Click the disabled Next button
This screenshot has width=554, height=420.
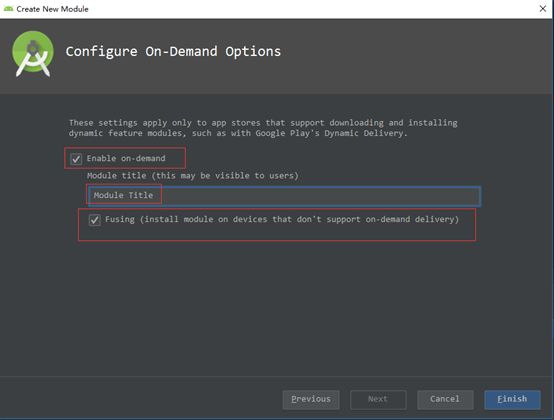(378, 400)
